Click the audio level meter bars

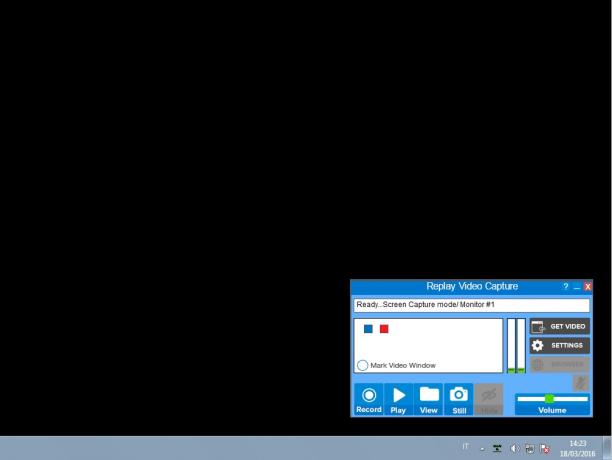coord(516,346)
